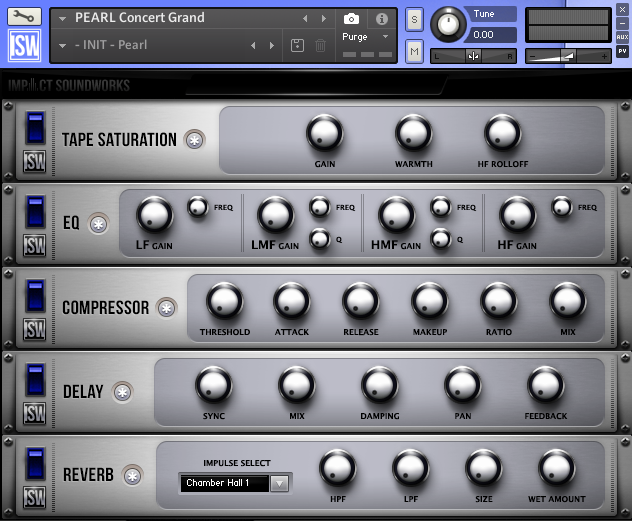This screenshot has width=632, height=521.
Task: Click the Delay Sync knob
Action: pyautogui.click(x=214, y=385)
